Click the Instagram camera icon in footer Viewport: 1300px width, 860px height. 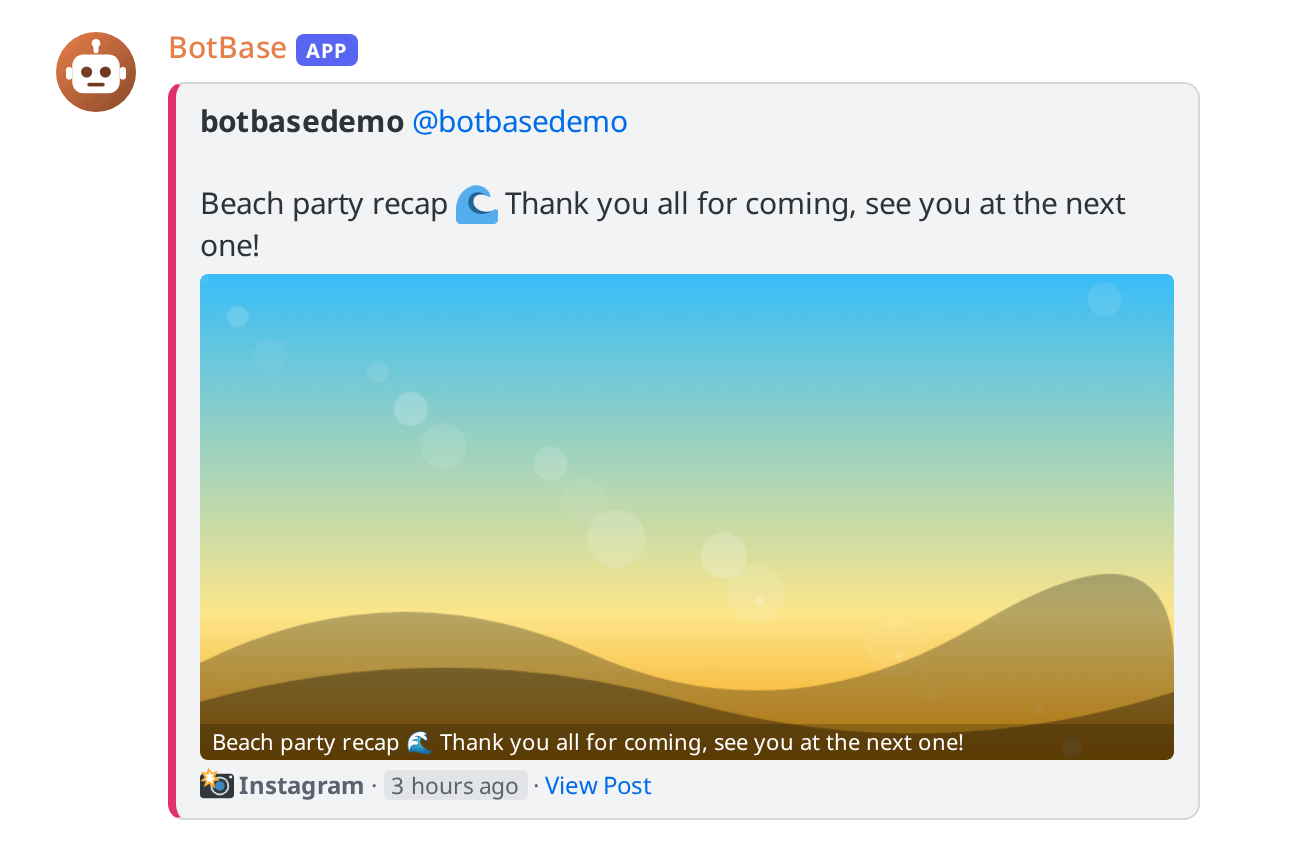(217, 785)
